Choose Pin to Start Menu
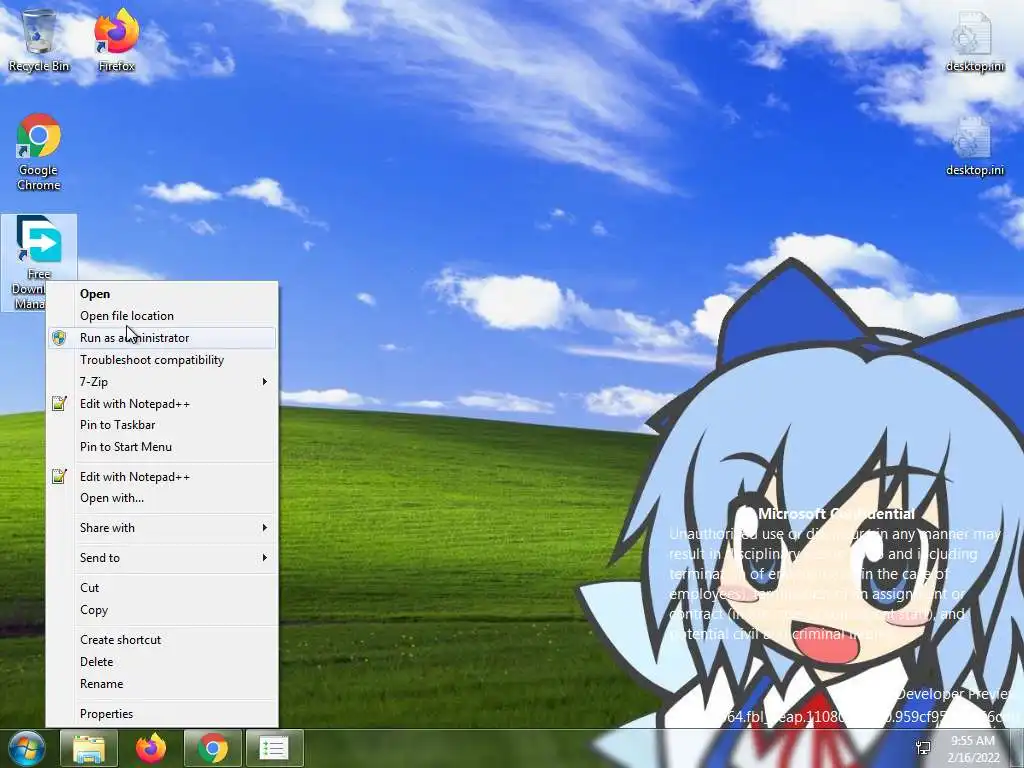This screenshot has height=768, width=1024. click(162, 447)
